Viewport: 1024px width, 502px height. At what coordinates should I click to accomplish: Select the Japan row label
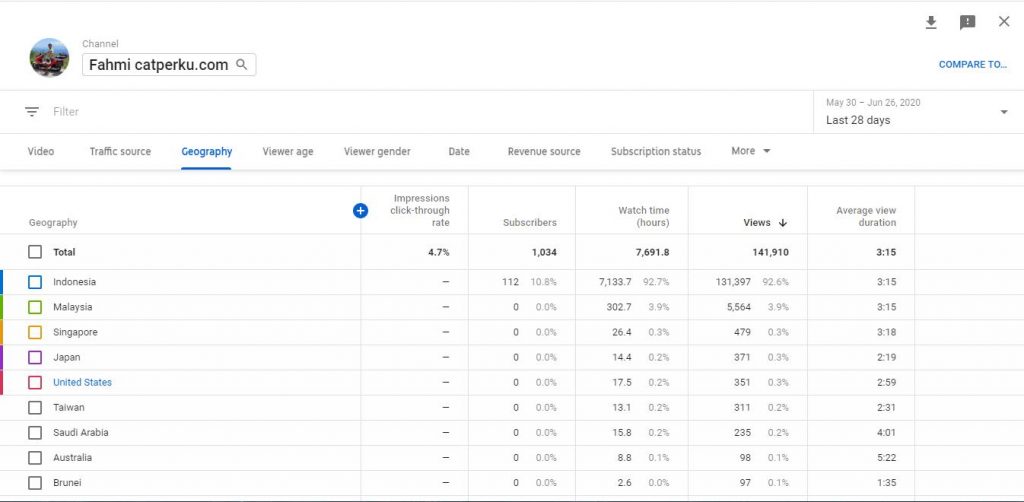(x=67, y=357)
